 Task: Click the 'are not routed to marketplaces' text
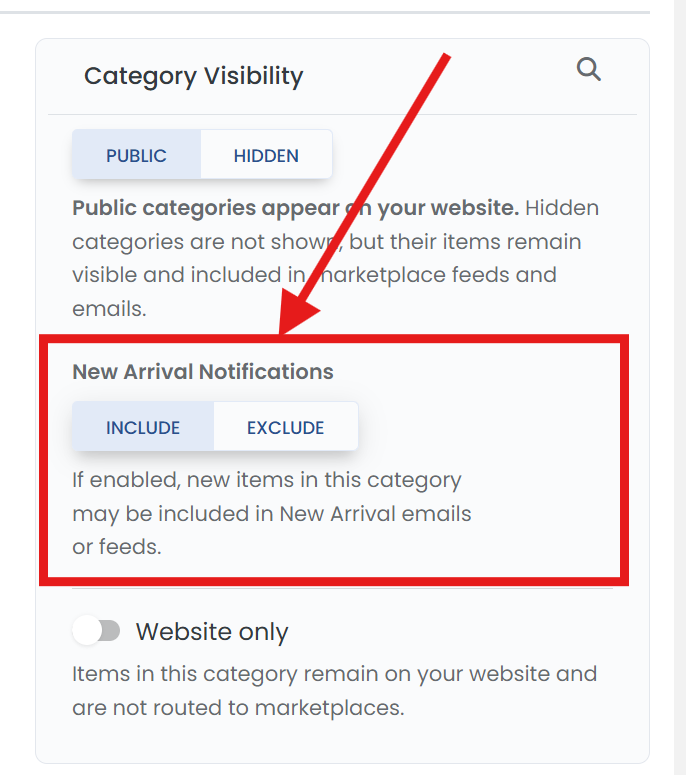tap(238, 708)
